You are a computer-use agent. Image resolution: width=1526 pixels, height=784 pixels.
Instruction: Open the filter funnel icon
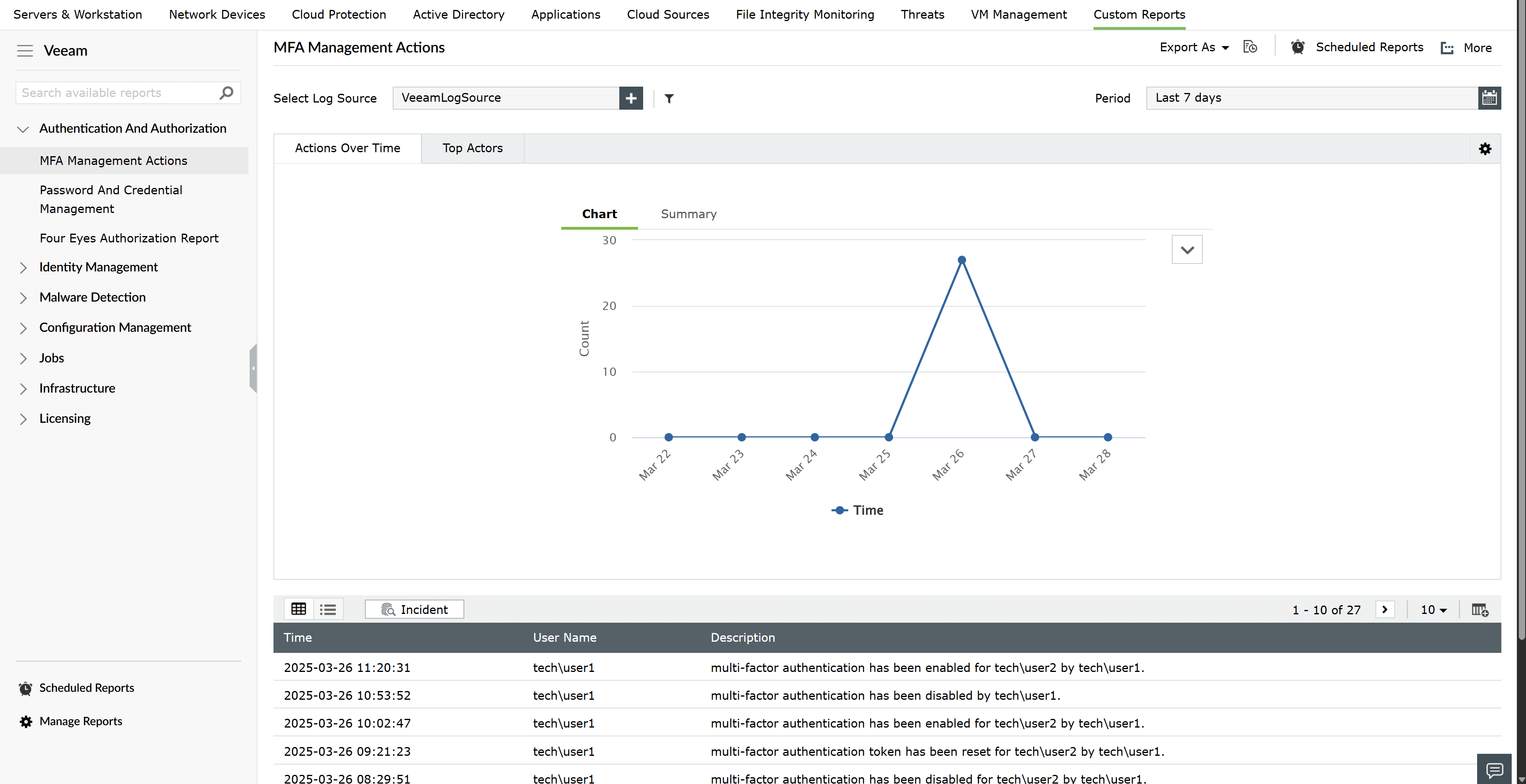point(669,99)
